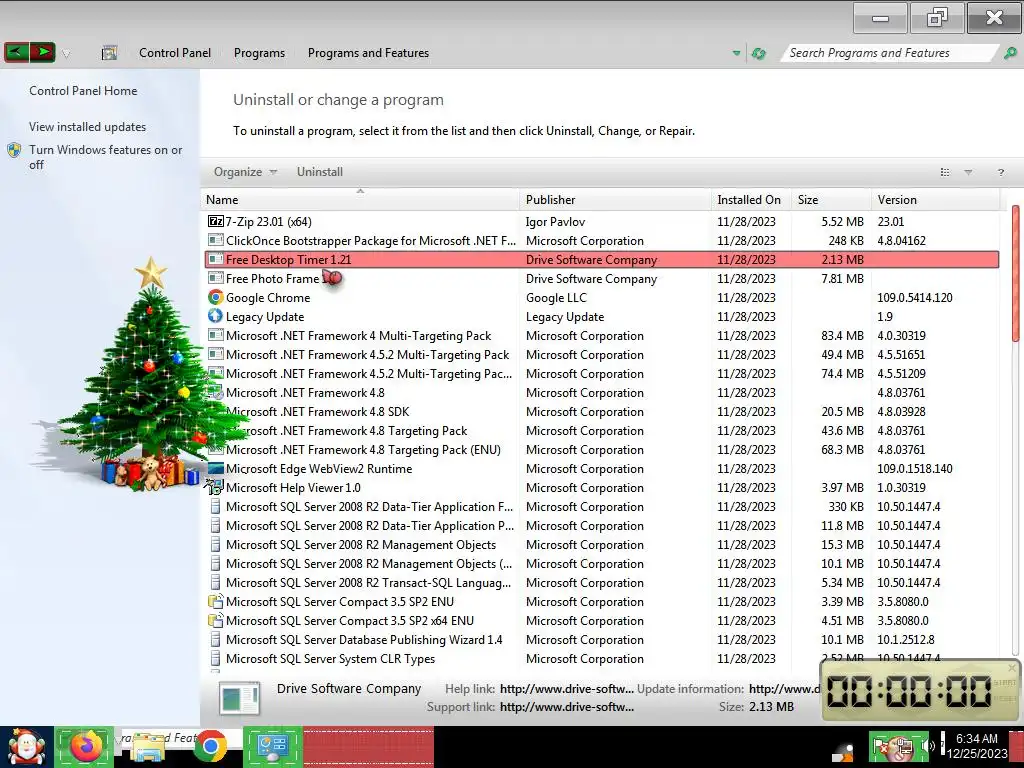The image size is (1024, 768).
Task: Click Google LLC publisher cell
Action: 556,297
